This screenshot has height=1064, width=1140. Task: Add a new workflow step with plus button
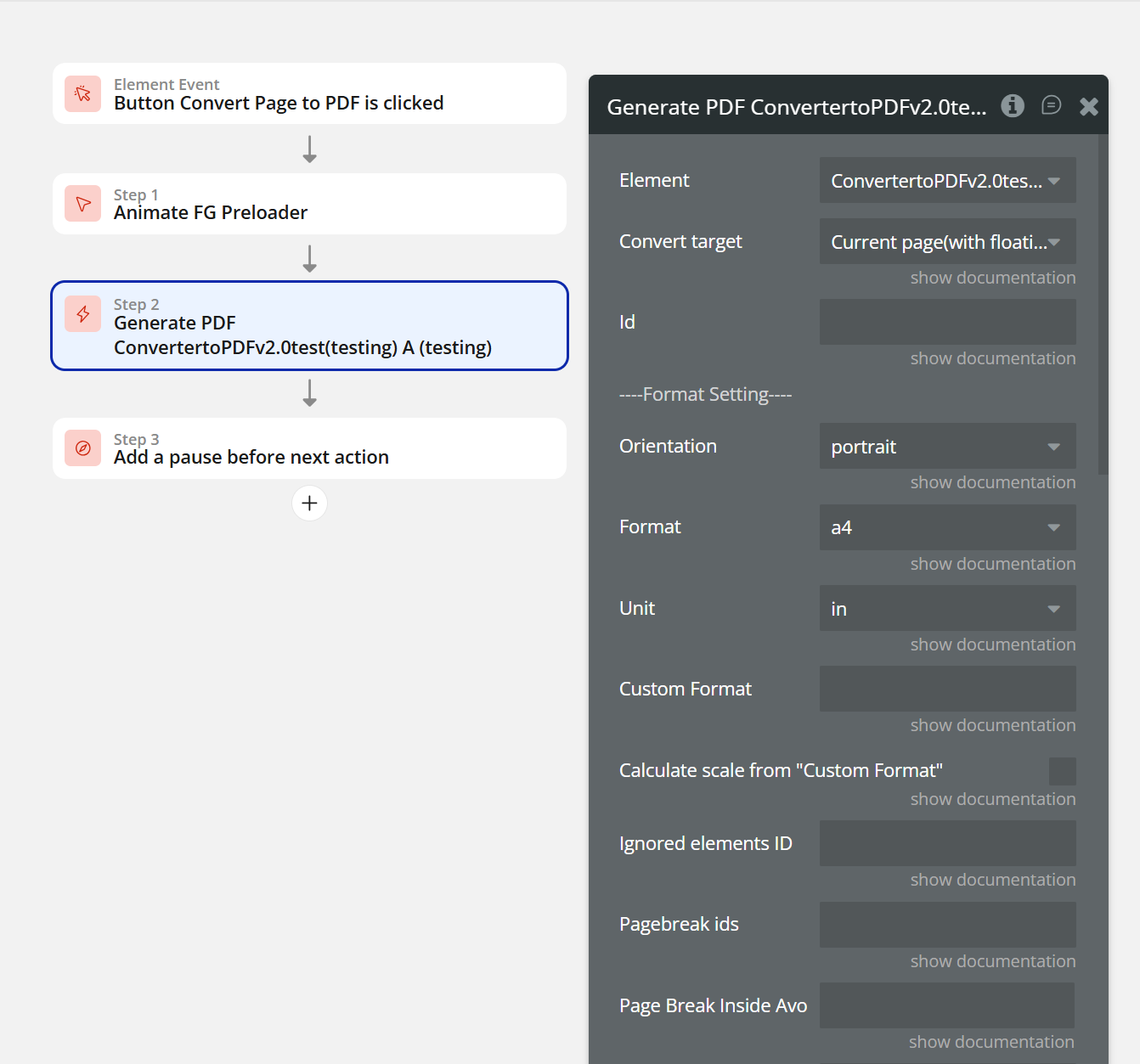tap(309, 504)
